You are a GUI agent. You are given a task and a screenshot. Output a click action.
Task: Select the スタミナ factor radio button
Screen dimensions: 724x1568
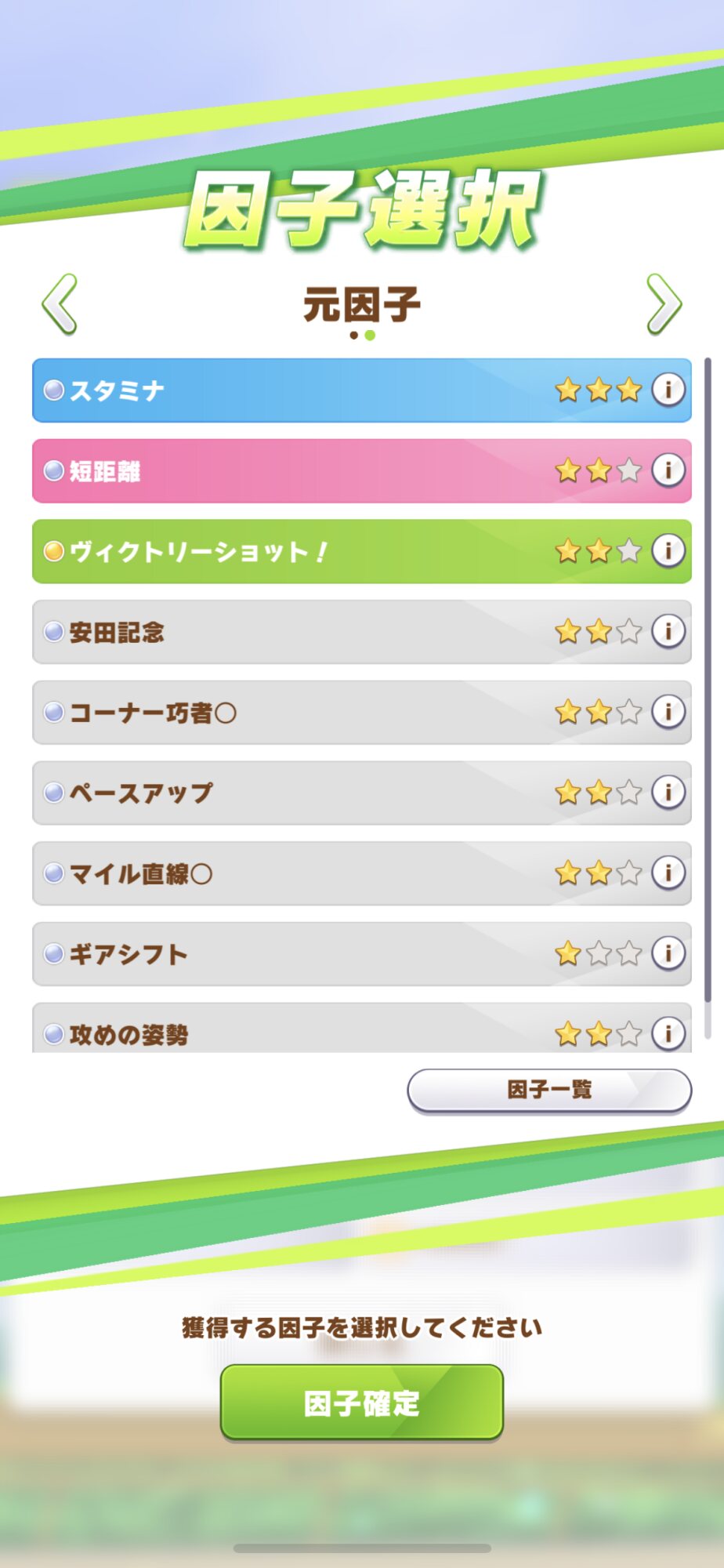click(53, 390)
